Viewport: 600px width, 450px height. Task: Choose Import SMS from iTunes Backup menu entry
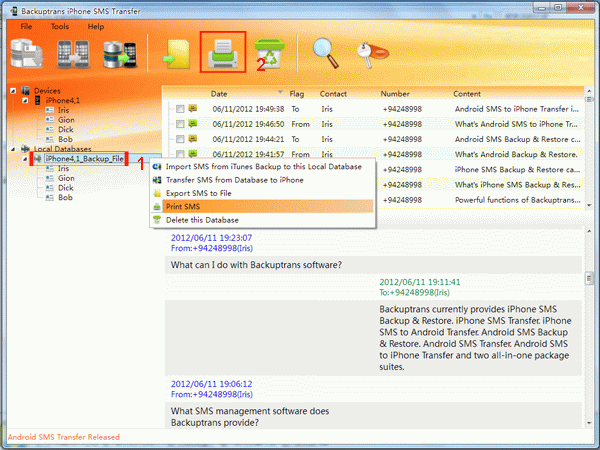(x=262, y=166)
